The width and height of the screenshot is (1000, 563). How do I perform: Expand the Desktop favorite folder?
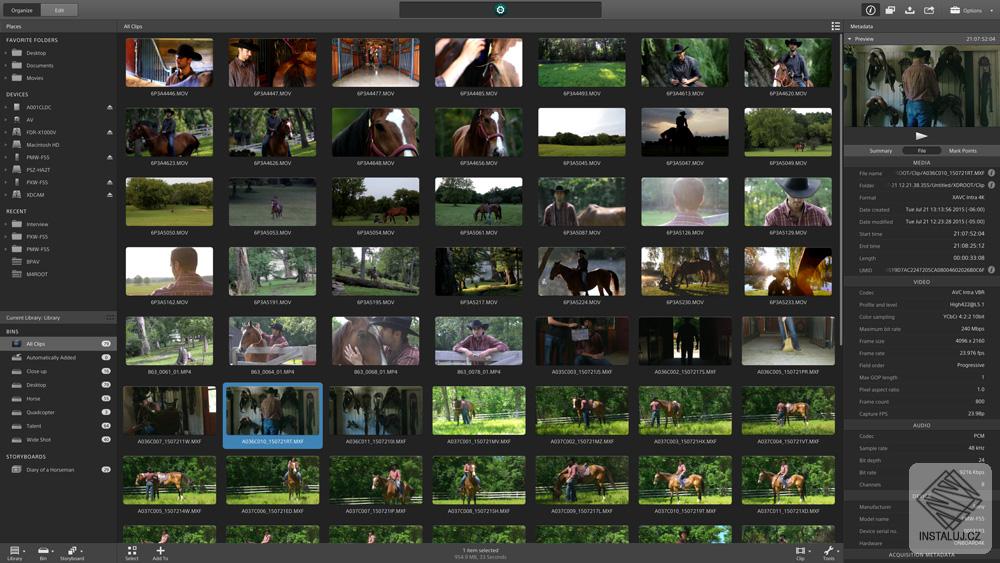click(x=6, y=53)
